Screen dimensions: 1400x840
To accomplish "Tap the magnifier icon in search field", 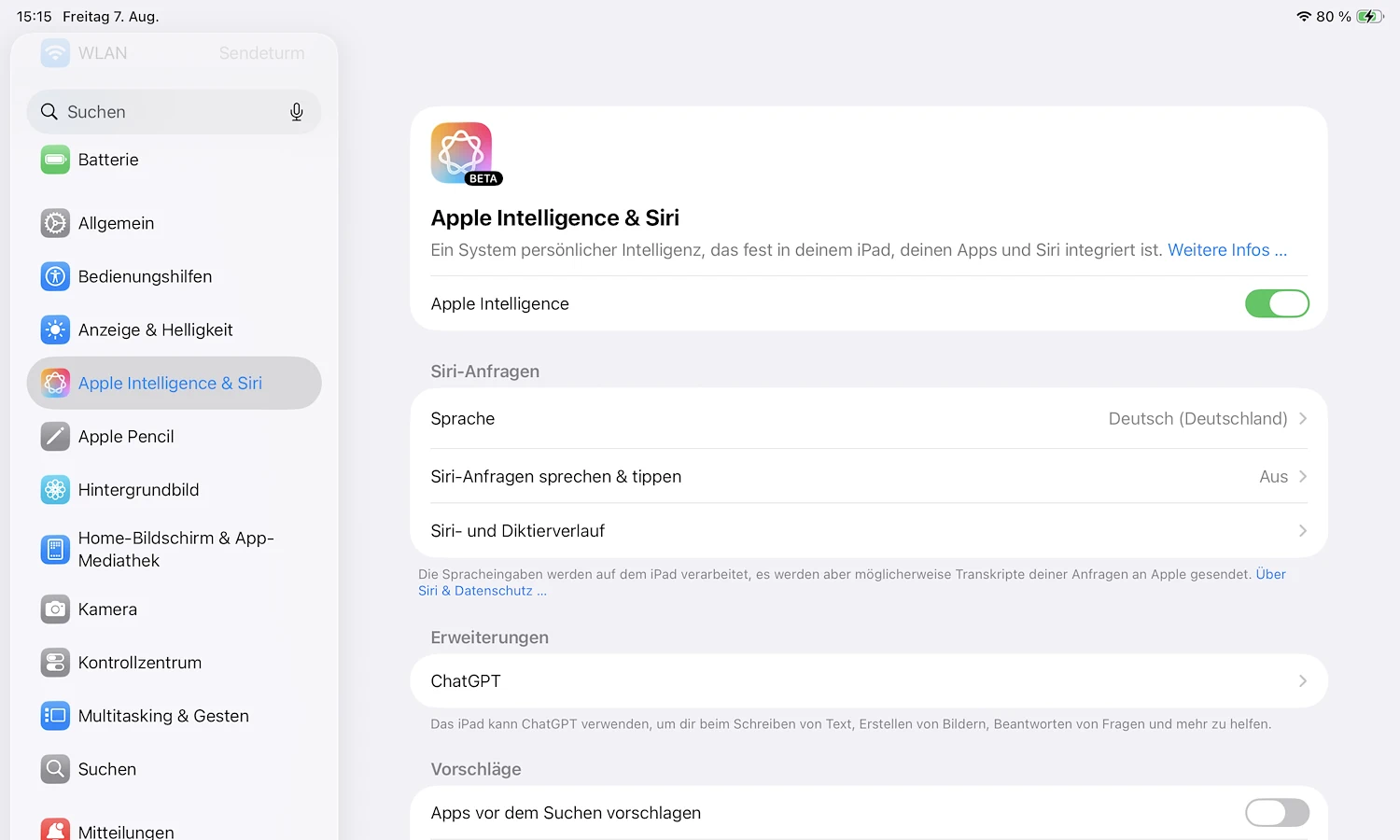I will [49, 112].
